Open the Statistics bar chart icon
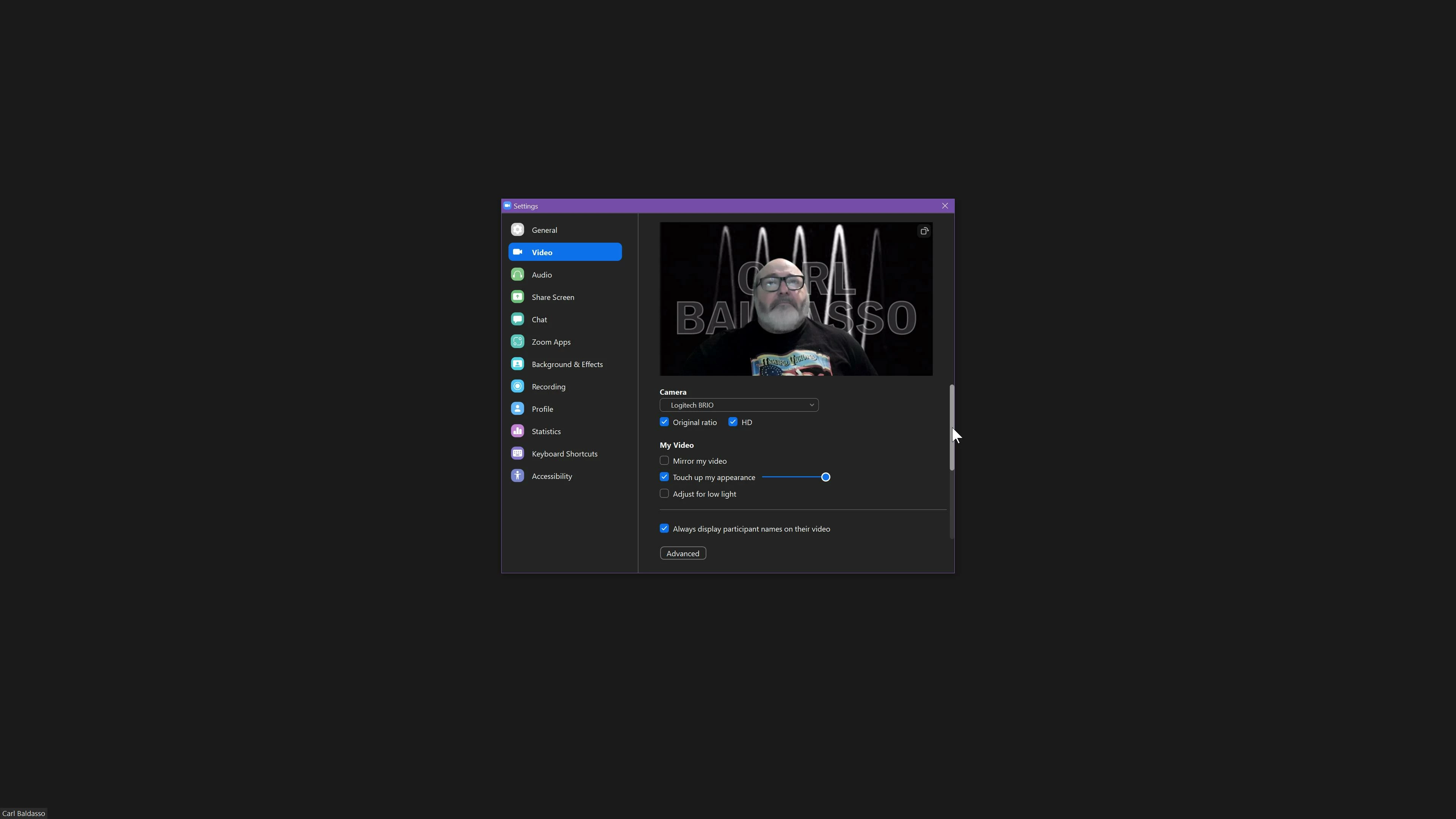The height and width of the screenshot is (819, 1456). coord(517,431)
